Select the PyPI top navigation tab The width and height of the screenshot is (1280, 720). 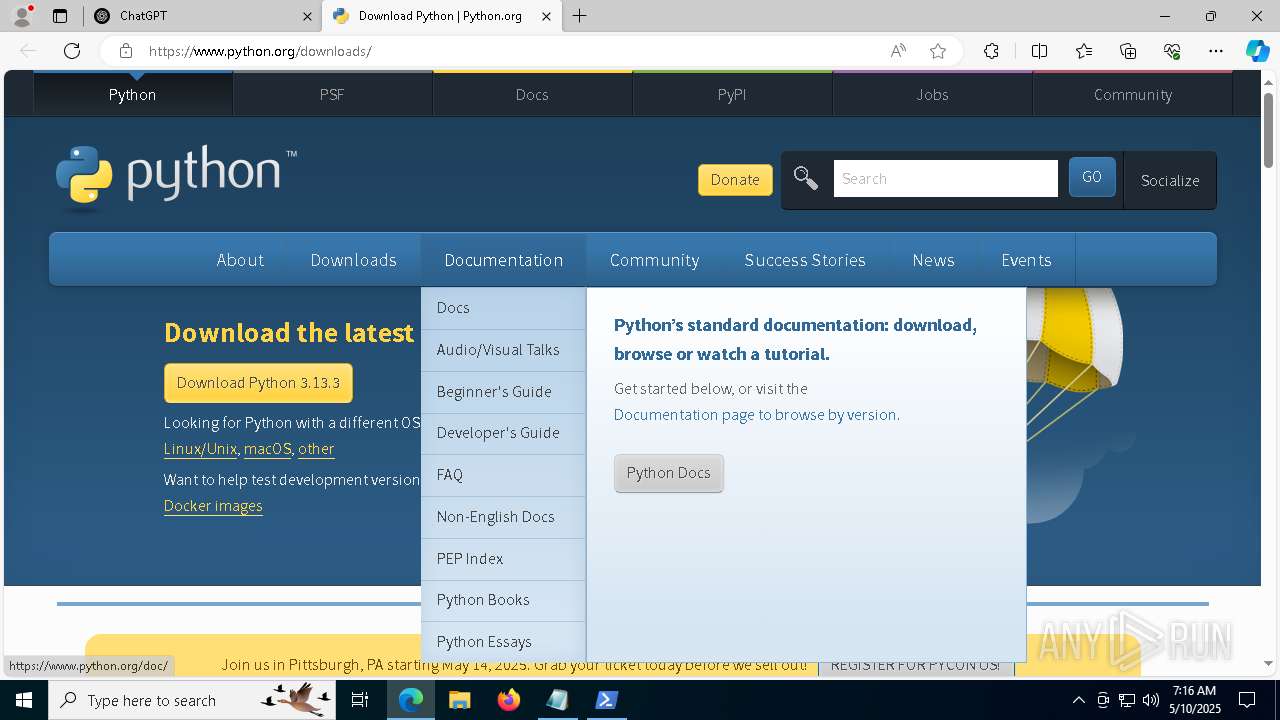pyautogui.click(x=732, y=94)
